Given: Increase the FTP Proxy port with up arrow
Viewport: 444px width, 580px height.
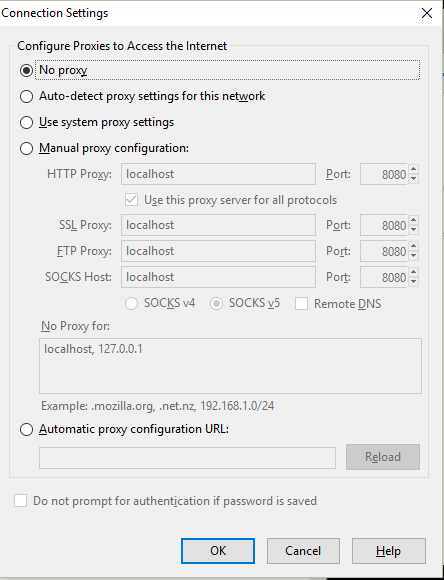Looking at the screenshot, I should pos(414,246).
